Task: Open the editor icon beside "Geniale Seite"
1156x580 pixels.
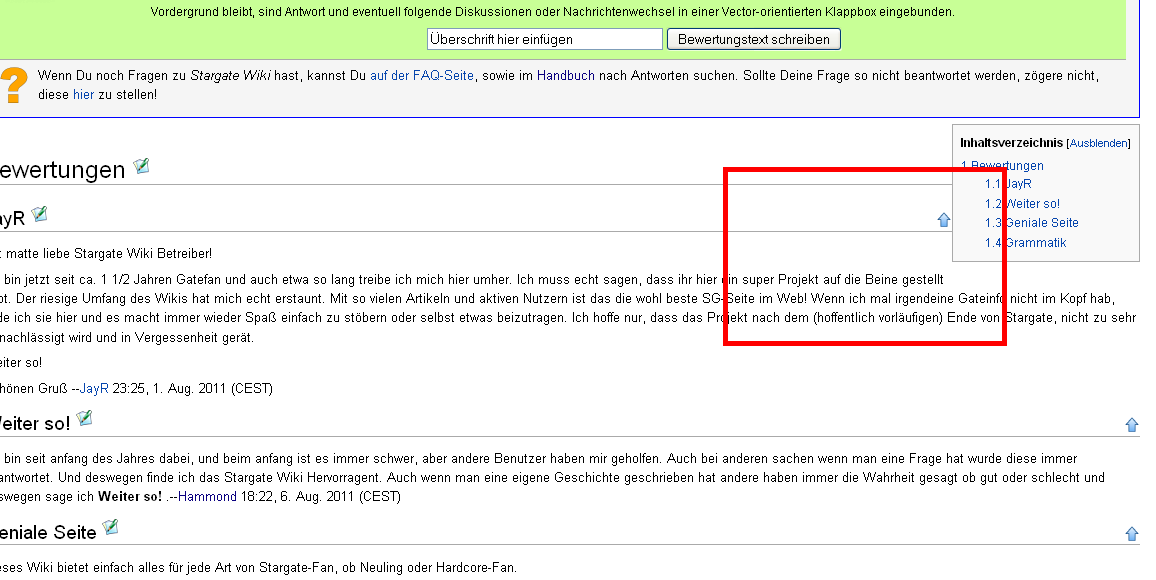Action: [110, 527]
